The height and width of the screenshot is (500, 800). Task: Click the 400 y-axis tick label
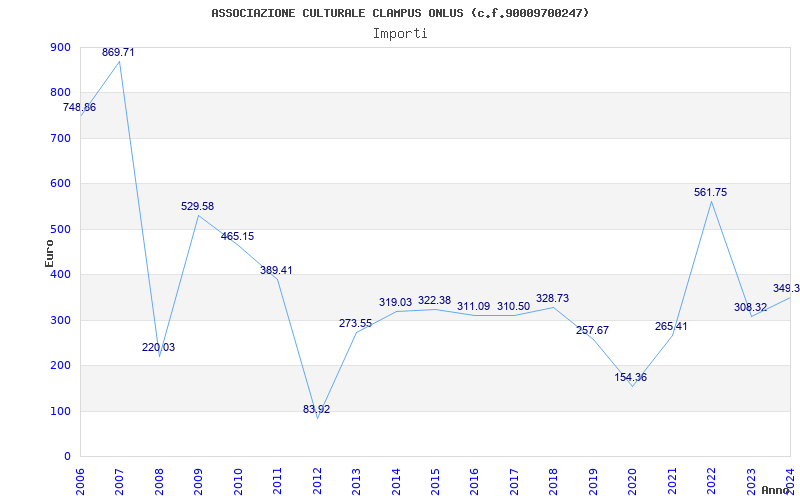tap(60, 275)
